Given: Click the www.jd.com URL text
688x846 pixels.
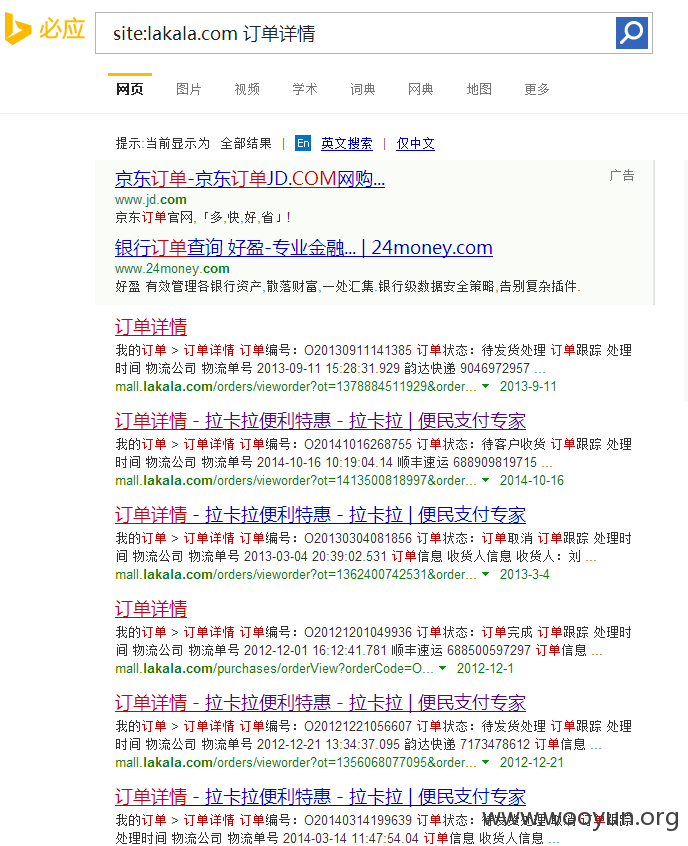Looking at the screenshot, I should (x=151, y=200).
